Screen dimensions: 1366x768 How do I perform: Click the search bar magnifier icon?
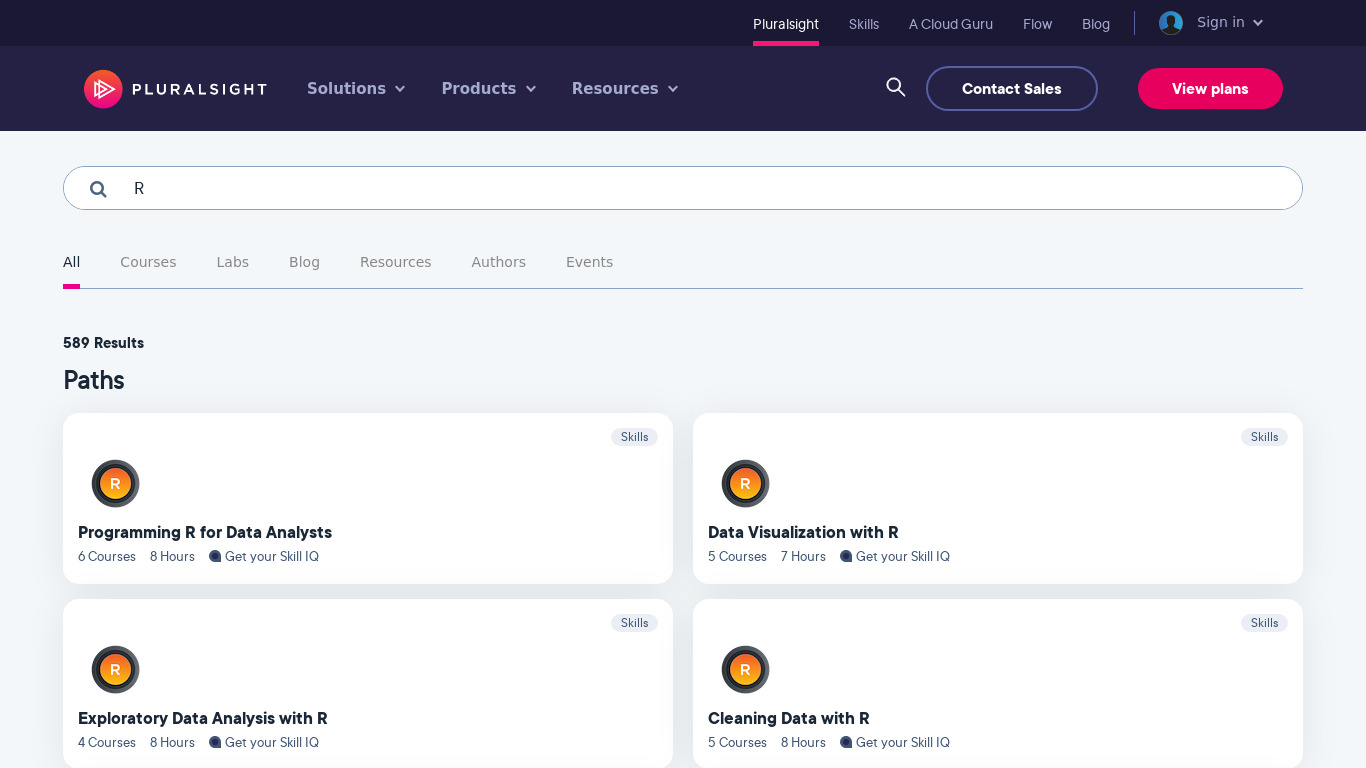[x=98, y=189]
